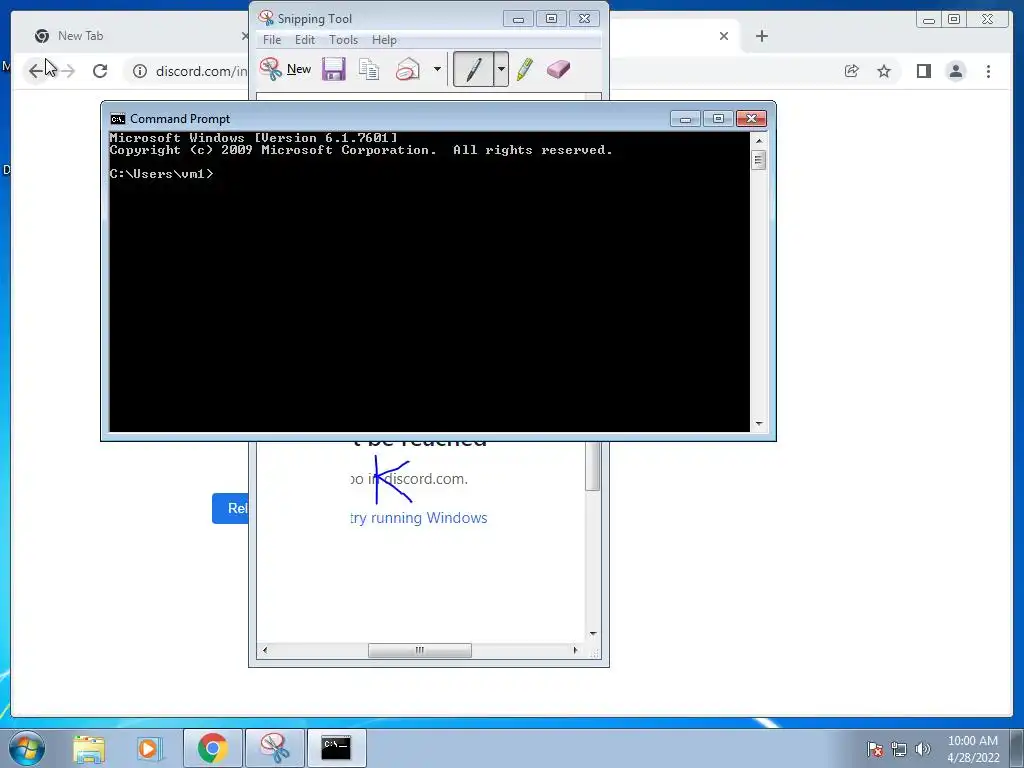Viewport: 1024px width, 768px height.
Task: Open network icon in system tray
Action: coord(899,749)
